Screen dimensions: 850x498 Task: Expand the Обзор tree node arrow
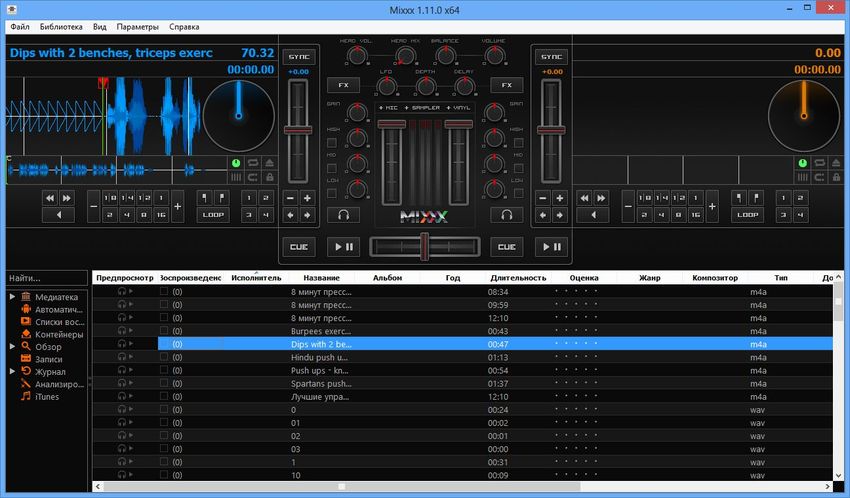12,347
